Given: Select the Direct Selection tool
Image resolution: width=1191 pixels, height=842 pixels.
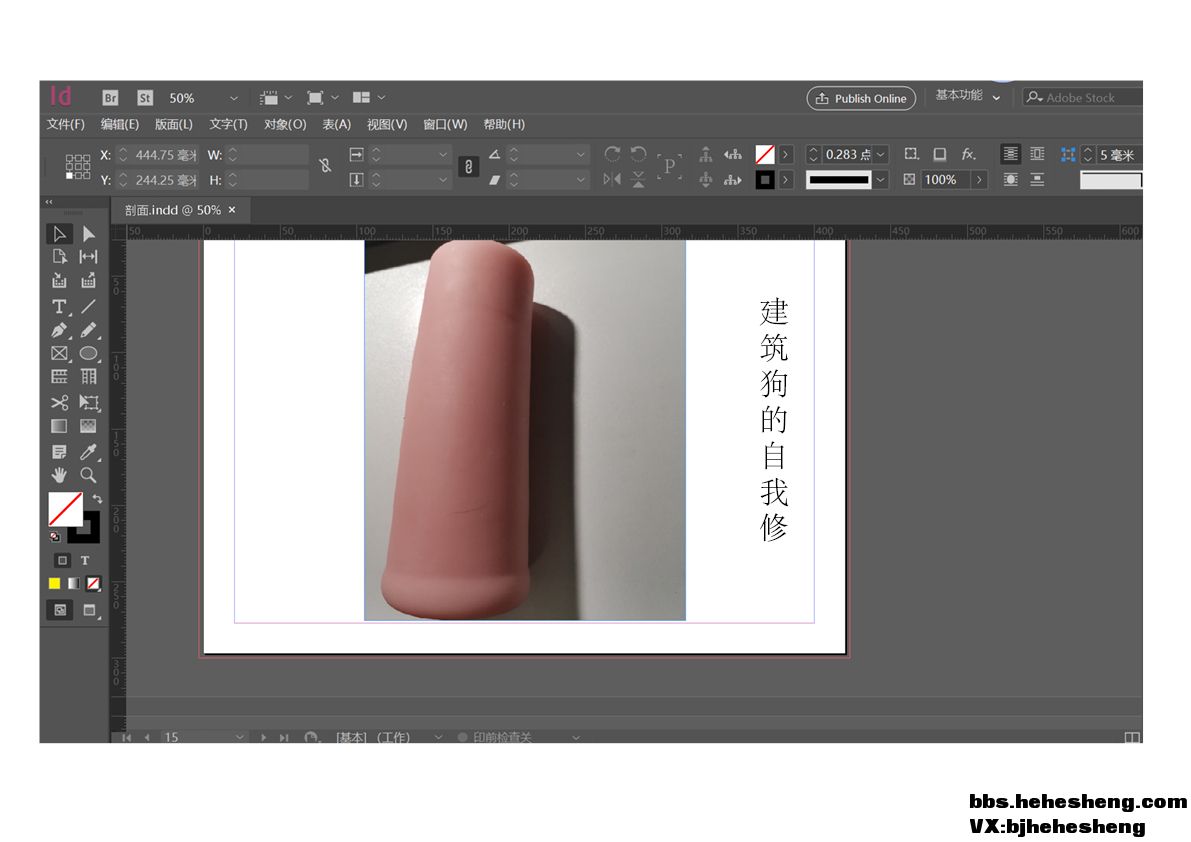Looking at the screenshot, I should click(x=88, y=234).
